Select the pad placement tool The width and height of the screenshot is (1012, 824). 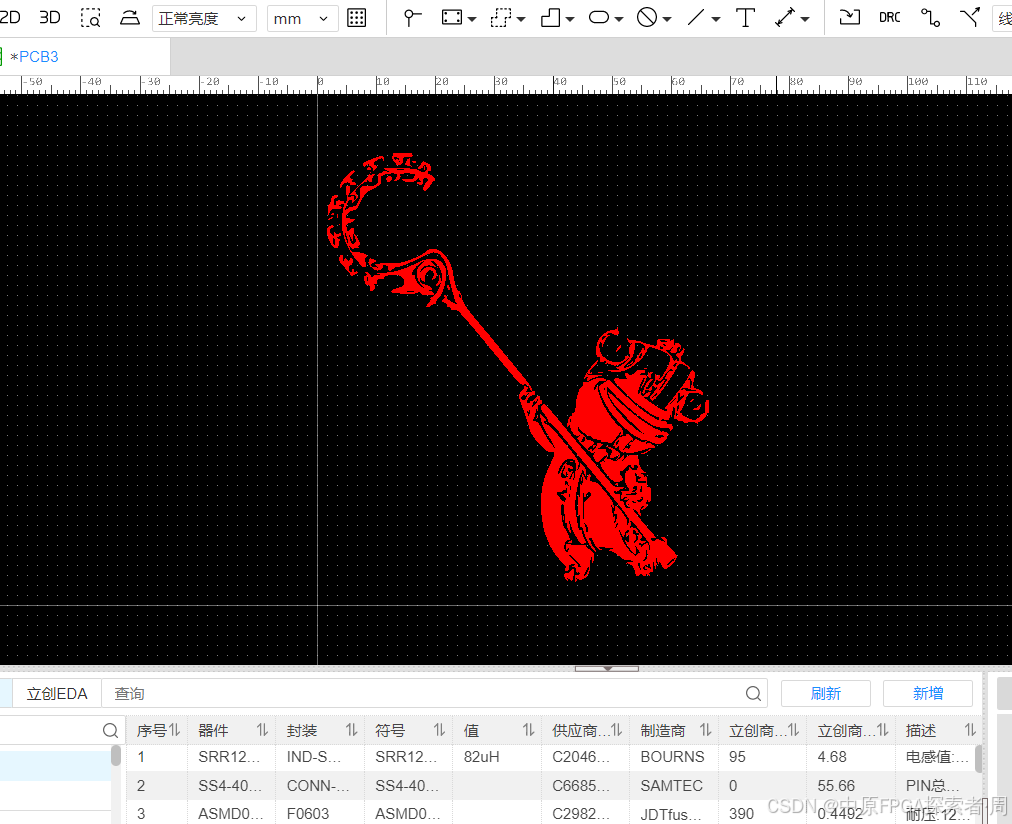coord(411,17)
